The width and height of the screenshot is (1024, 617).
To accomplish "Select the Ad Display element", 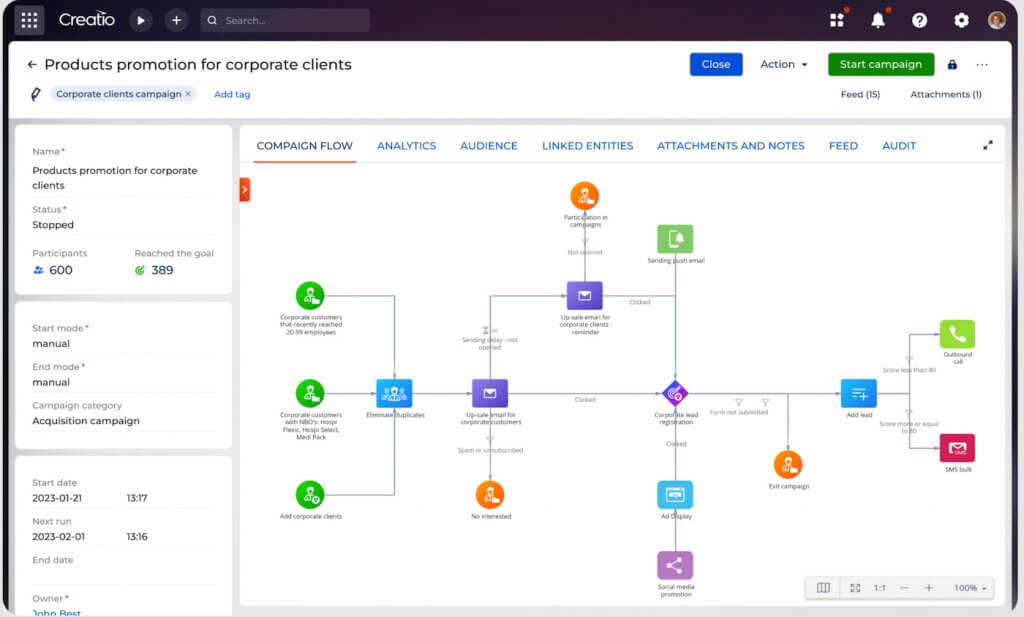I will point(675,495).
